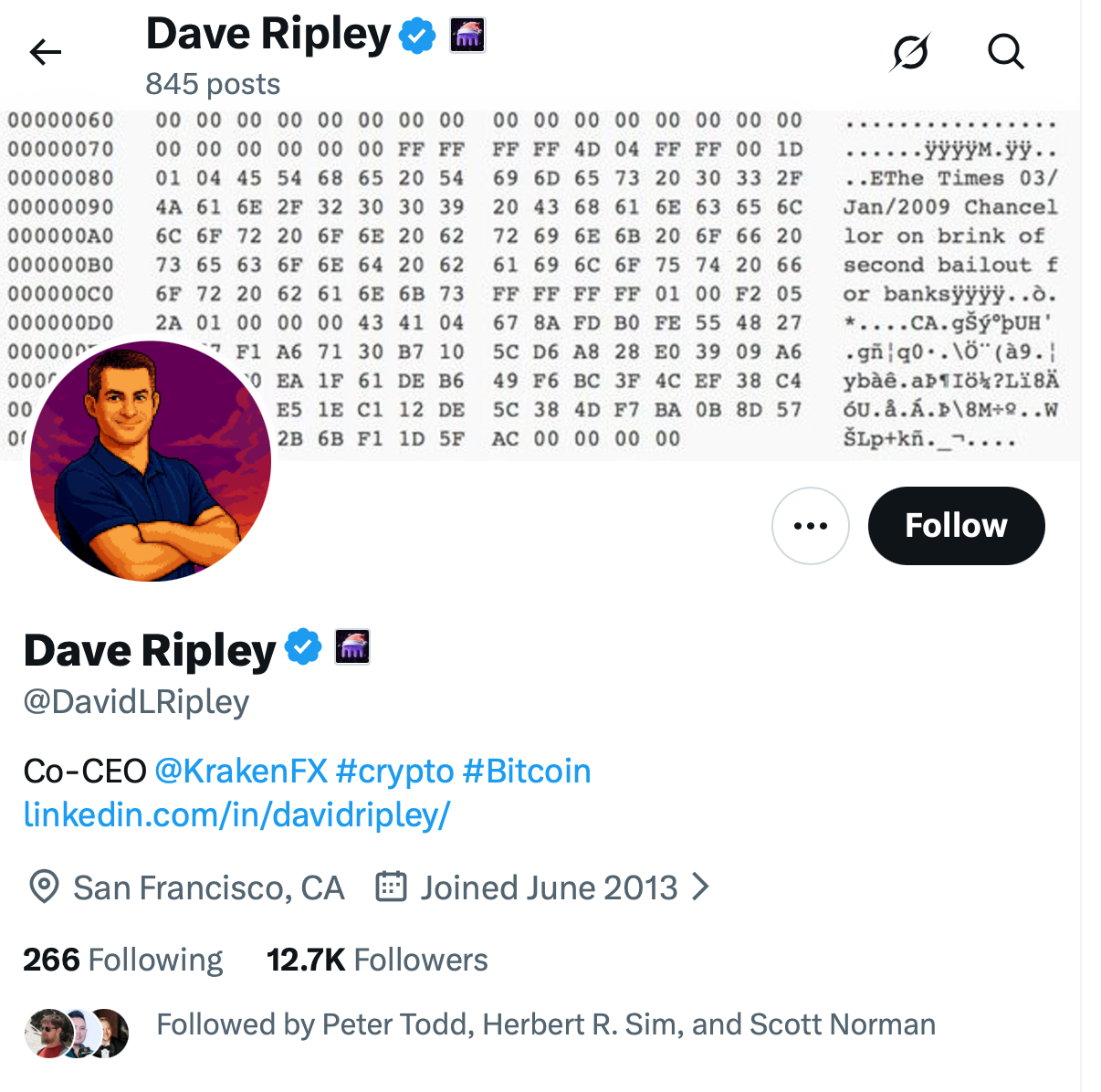The height and width of the screenshot is (1092, 1101).
Task: Open the linkedin.com/in/davidripley/ link
Action: [236, 814]
